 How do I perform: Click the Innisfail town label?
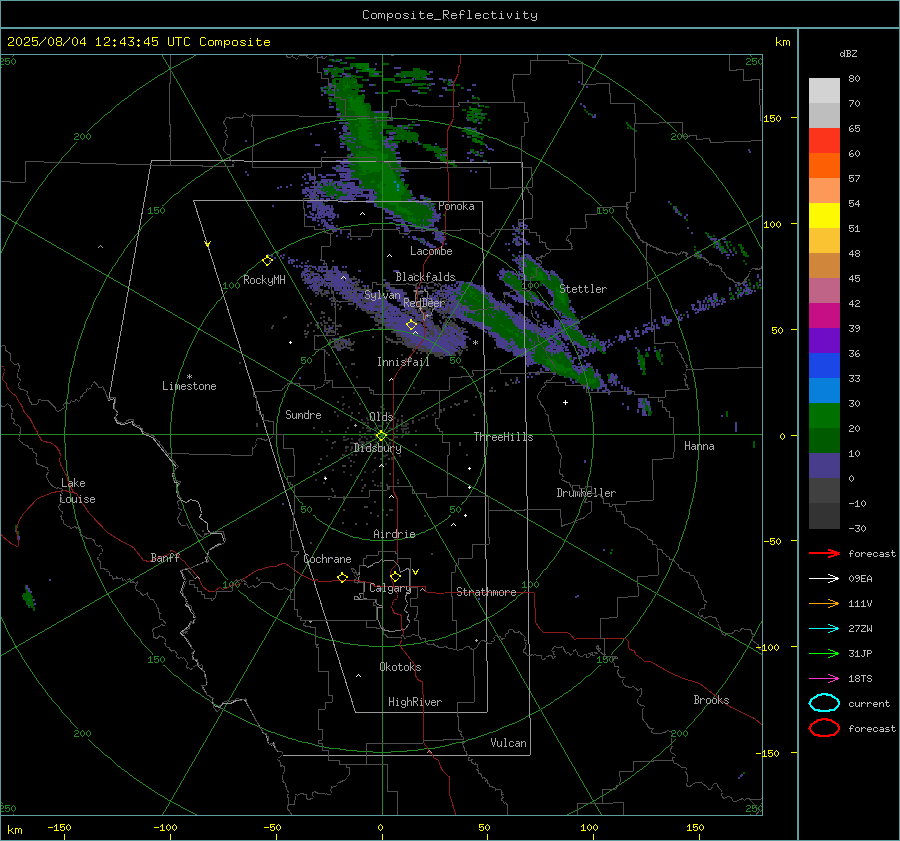[x=403, y=362]
